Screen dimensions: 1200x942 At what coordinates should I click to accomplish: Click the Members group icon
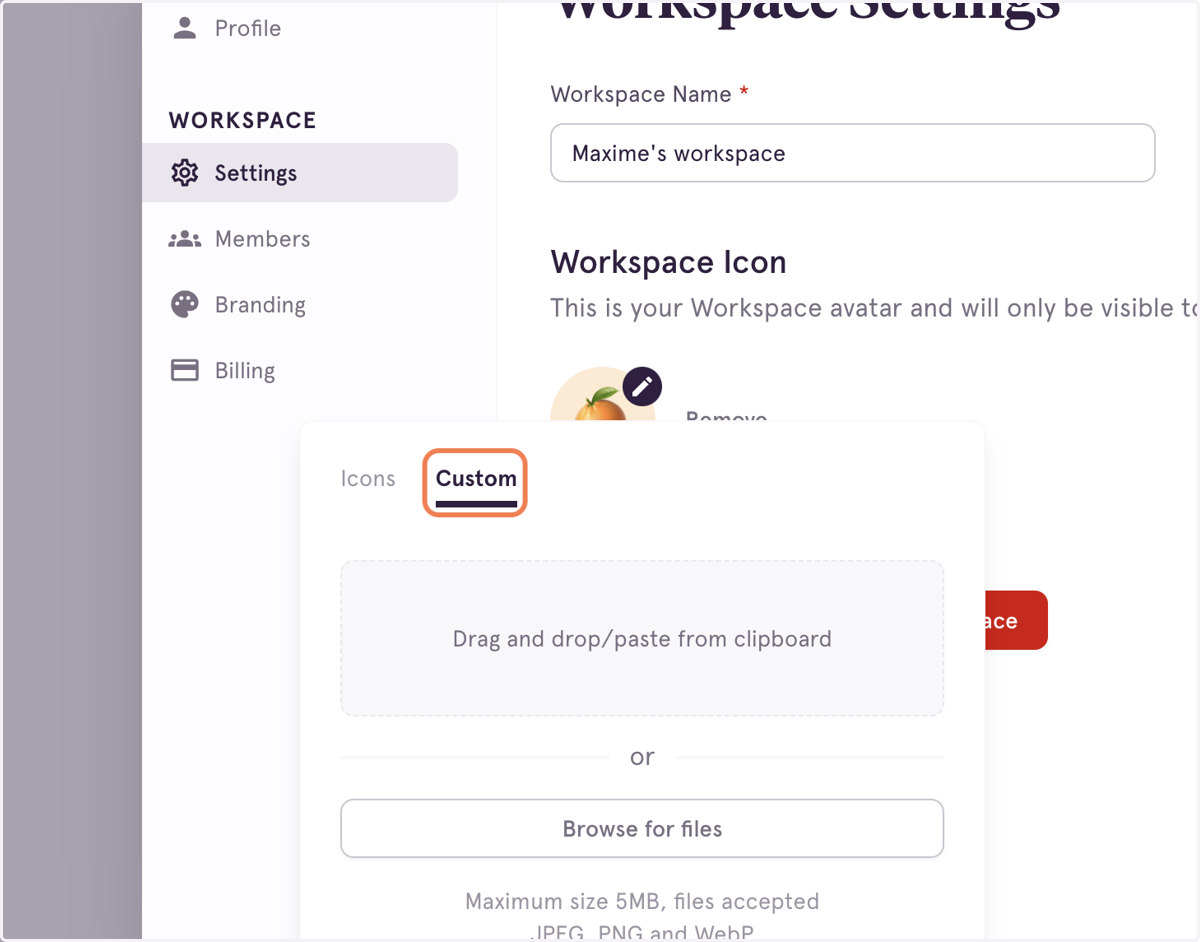[185, 239]
